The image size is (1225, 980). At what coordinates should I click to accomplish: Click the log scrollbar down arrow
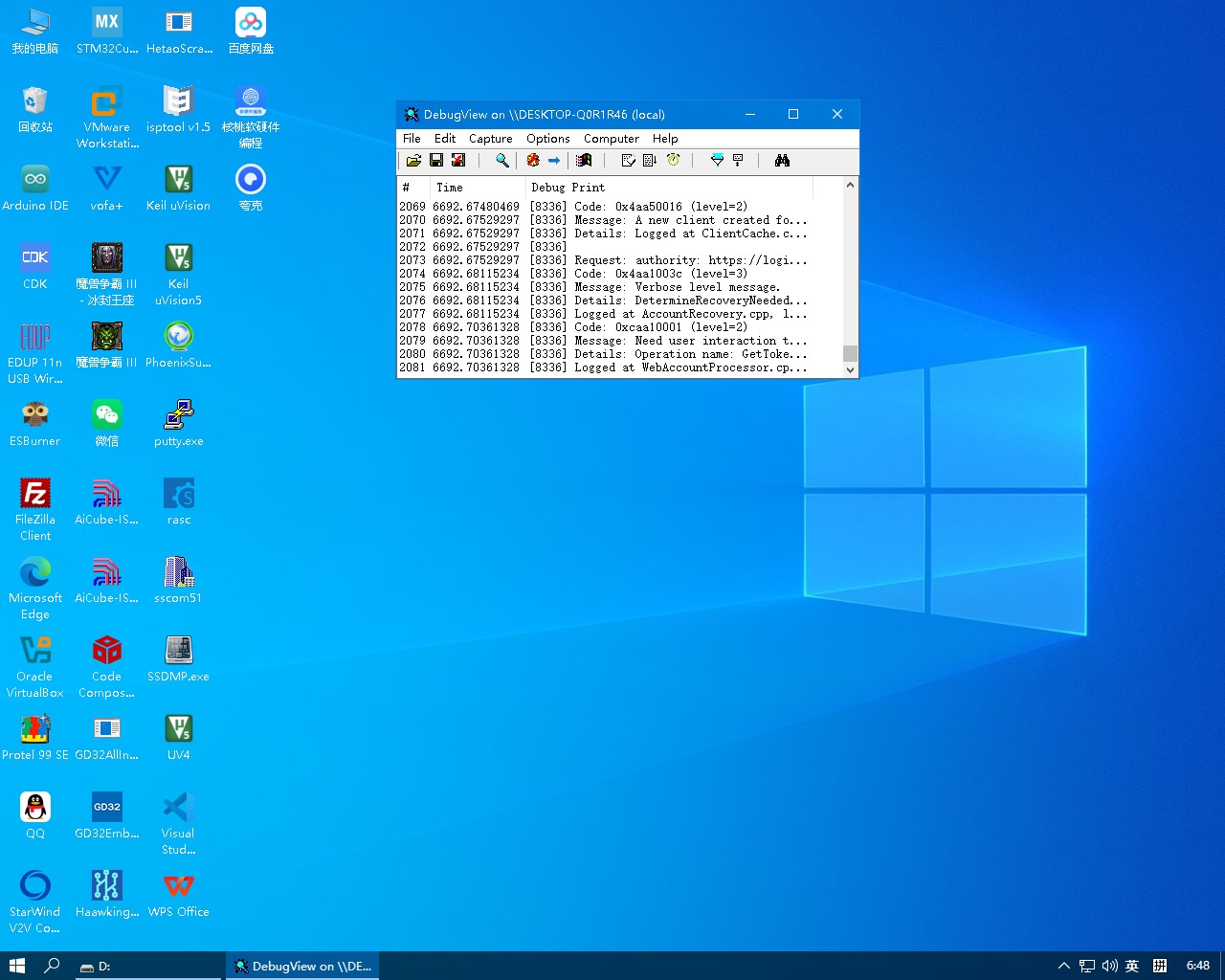coord(850,369)
